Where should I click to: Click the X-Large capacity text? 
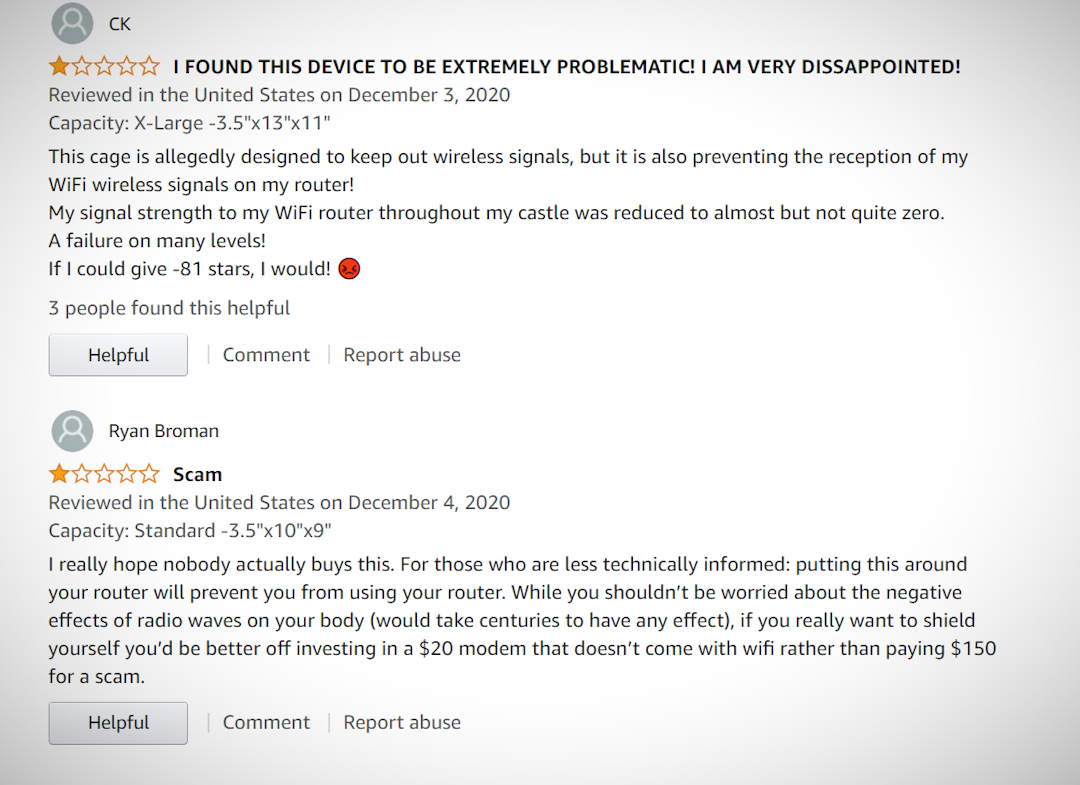[x=189, y=123]
